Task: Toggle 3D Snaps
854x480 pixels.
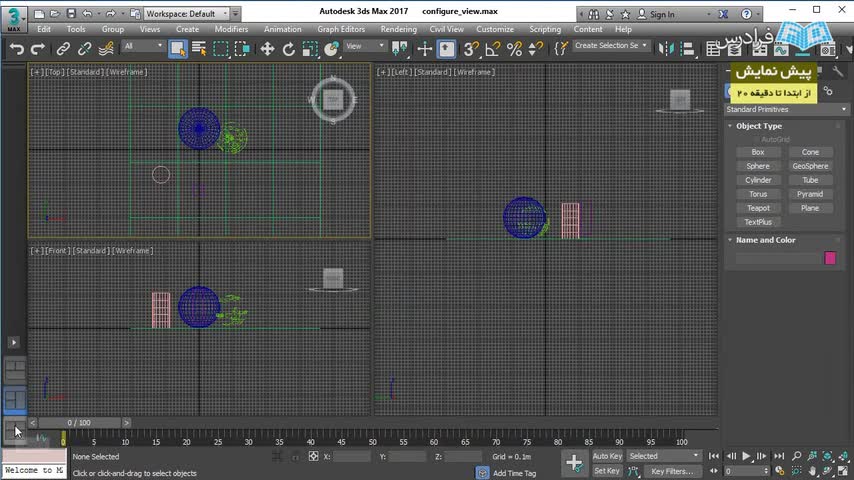Action: pyautogui.click(x=471, y=50)
